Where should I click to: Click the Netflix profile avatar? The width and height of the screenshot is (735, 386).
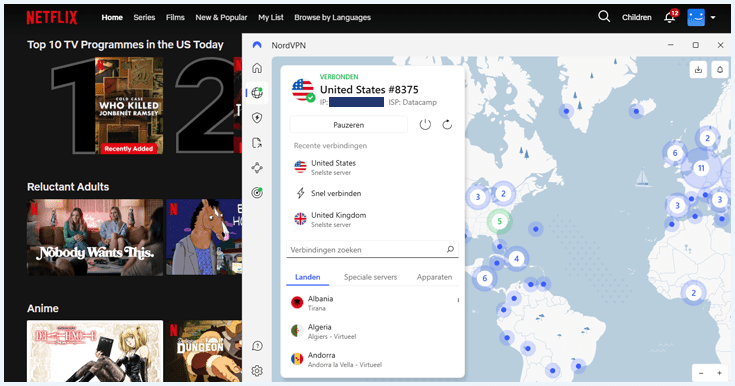[x=696, y=17]
